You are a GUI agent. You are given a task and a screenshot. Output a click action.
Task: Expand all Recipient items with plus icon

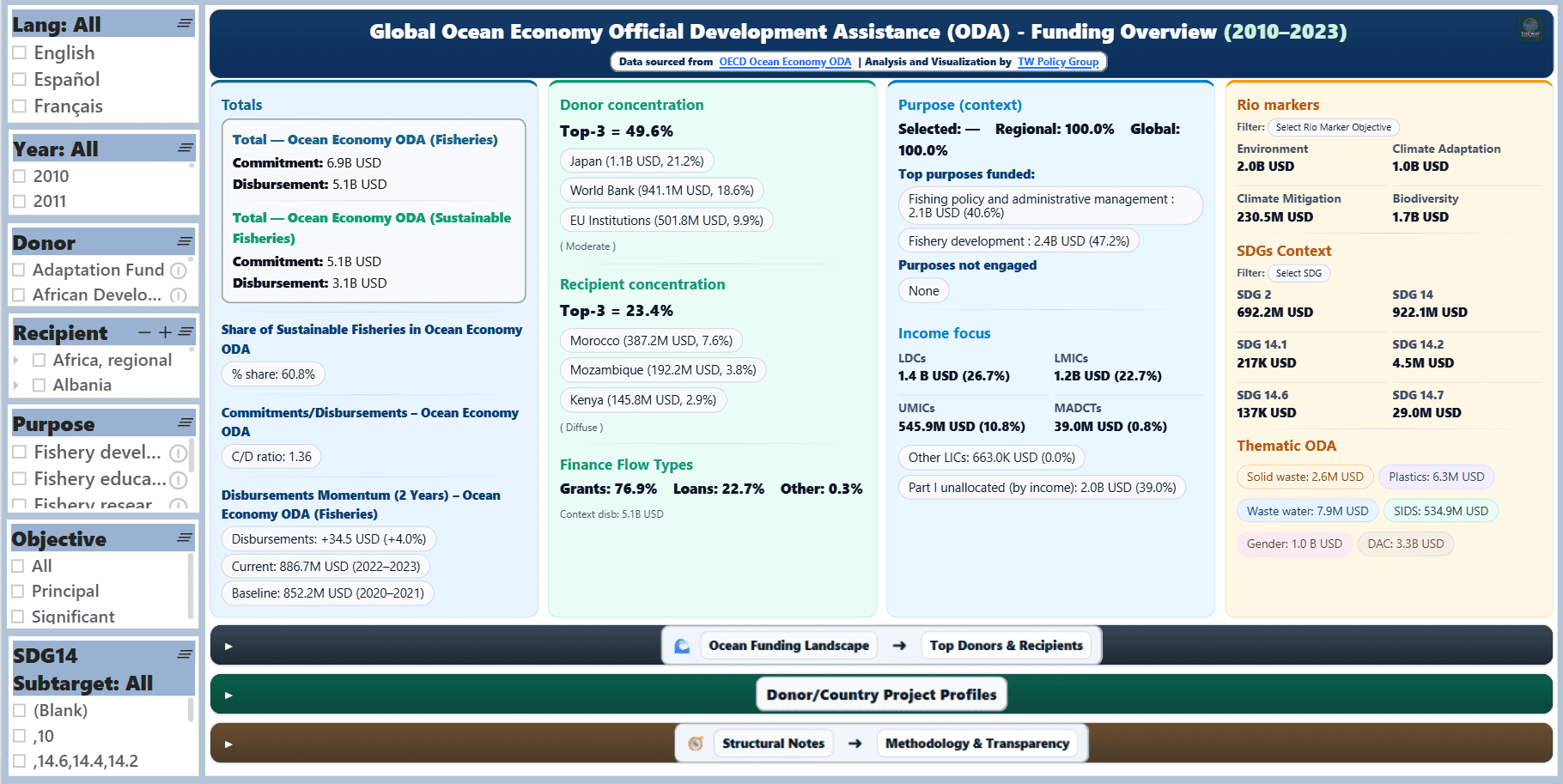pyautogui.click(x=165, y=332)
